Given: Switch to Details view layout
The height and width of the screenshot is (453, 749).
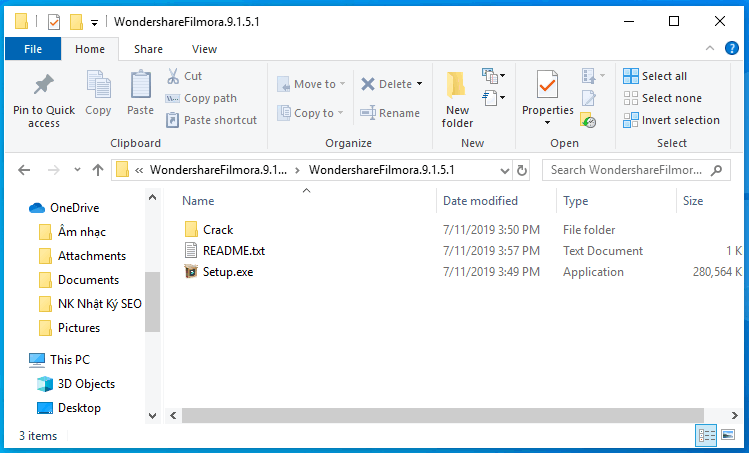Looking at the screenshot, I should pyautogui.click(x=706, y=435).
